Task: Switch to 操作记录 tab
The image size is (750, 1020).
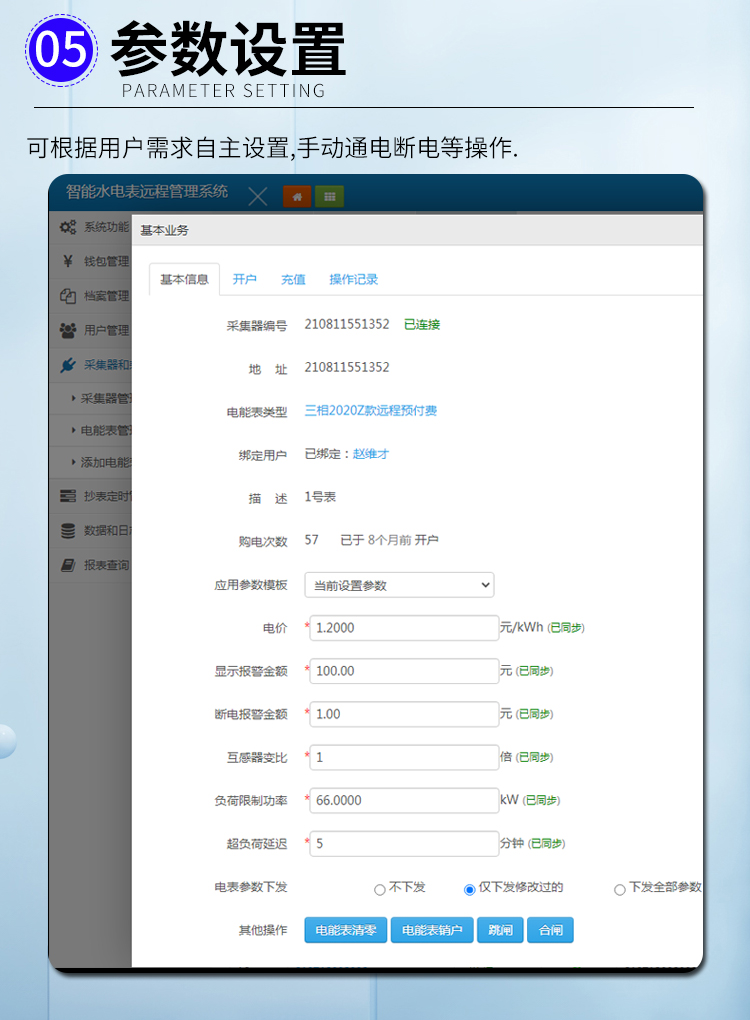Action: point(353,279)
